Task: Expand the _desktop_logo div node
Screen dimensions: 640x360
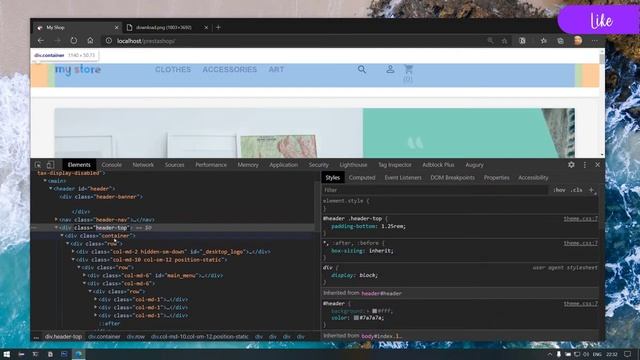Action: (73, 251)
